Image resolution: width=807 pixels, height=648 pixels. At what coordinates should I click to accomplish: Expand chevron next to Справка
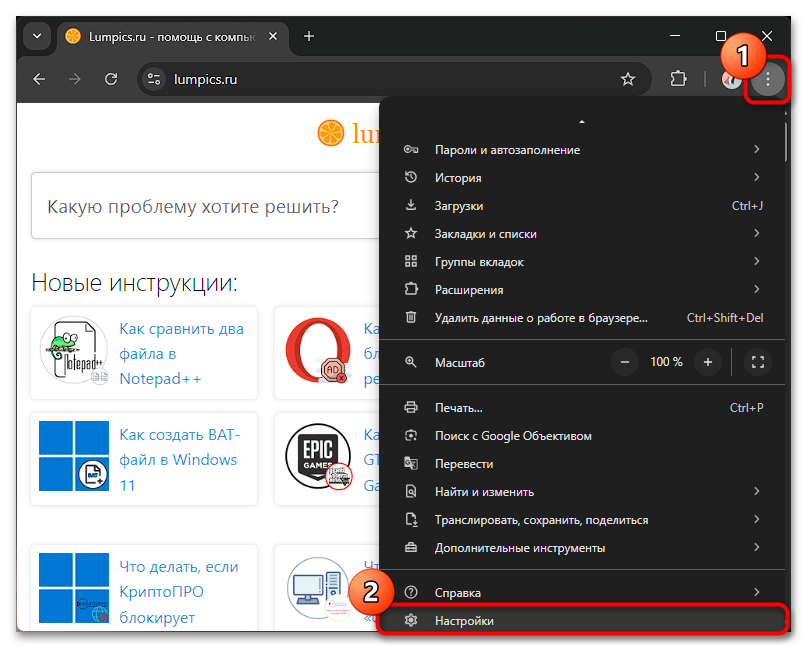[757, 592]
